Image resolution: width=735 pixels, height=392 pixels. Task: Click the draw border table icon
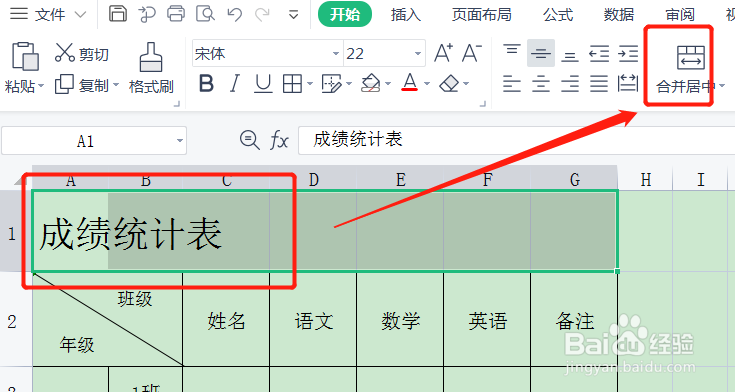click(x=331, y=84)
